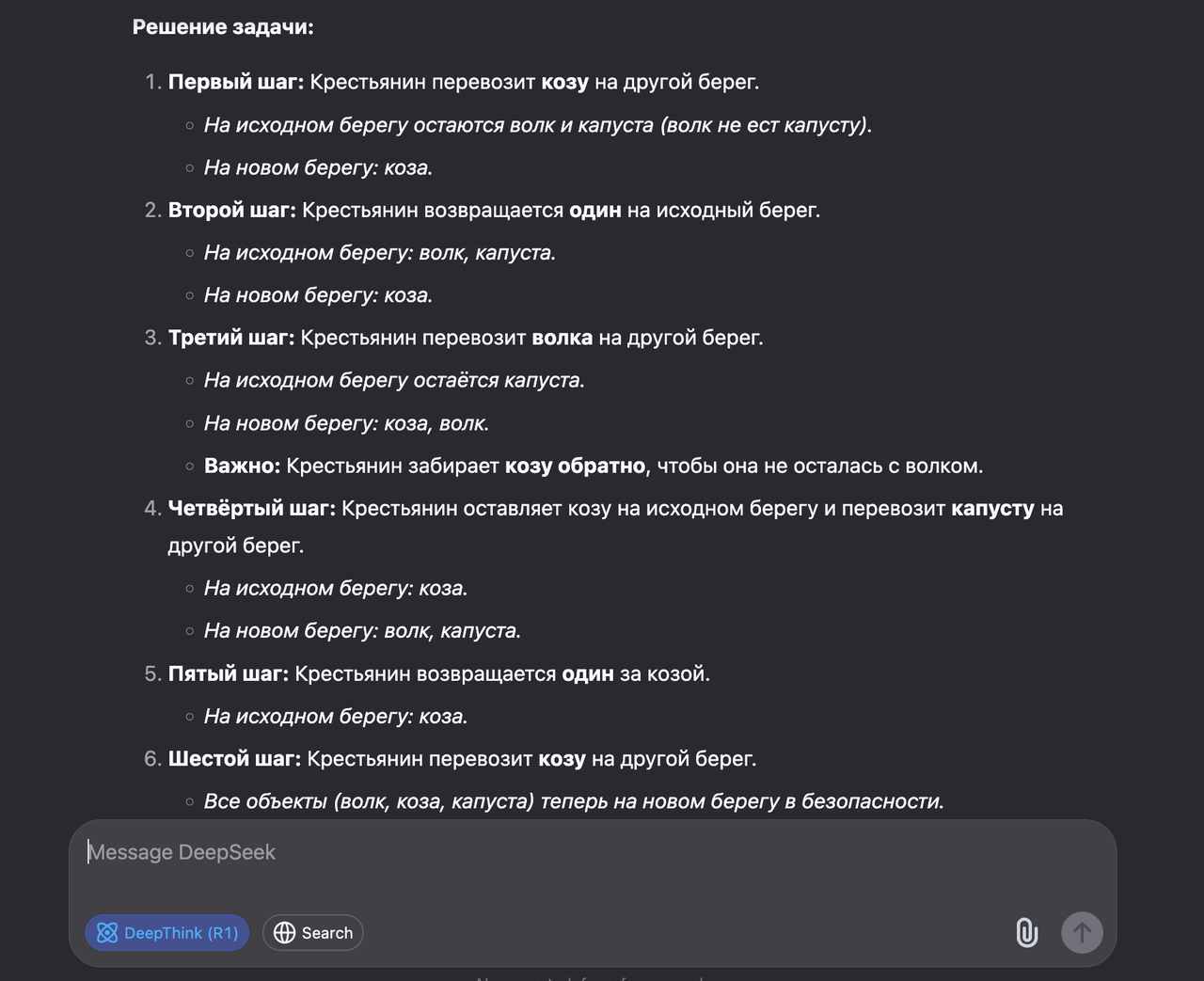The height and width of the screenshot is (981, 1204).
Task: Click the final line starting "Все объекты"
Action: coord(574,801)
